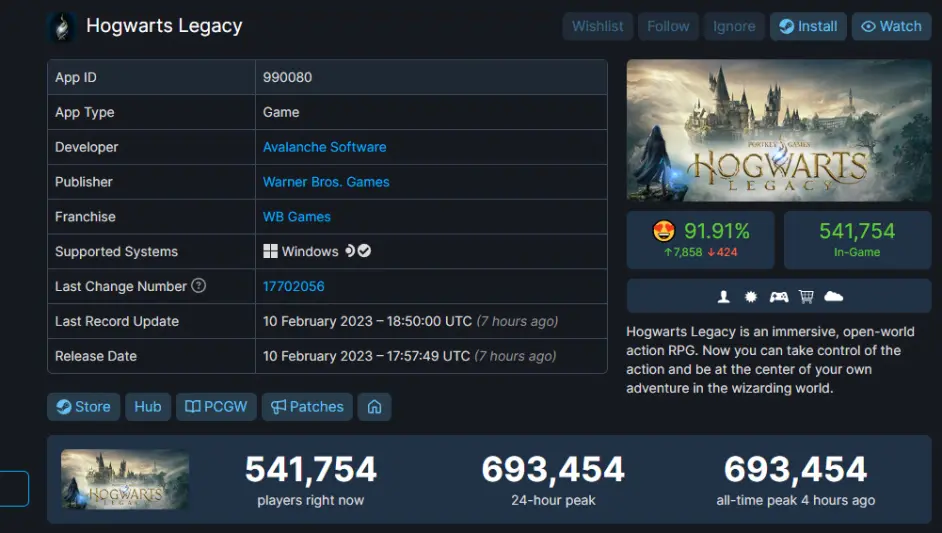Open change number 17702056 link
942x533 pixels.
pos(294,287)
